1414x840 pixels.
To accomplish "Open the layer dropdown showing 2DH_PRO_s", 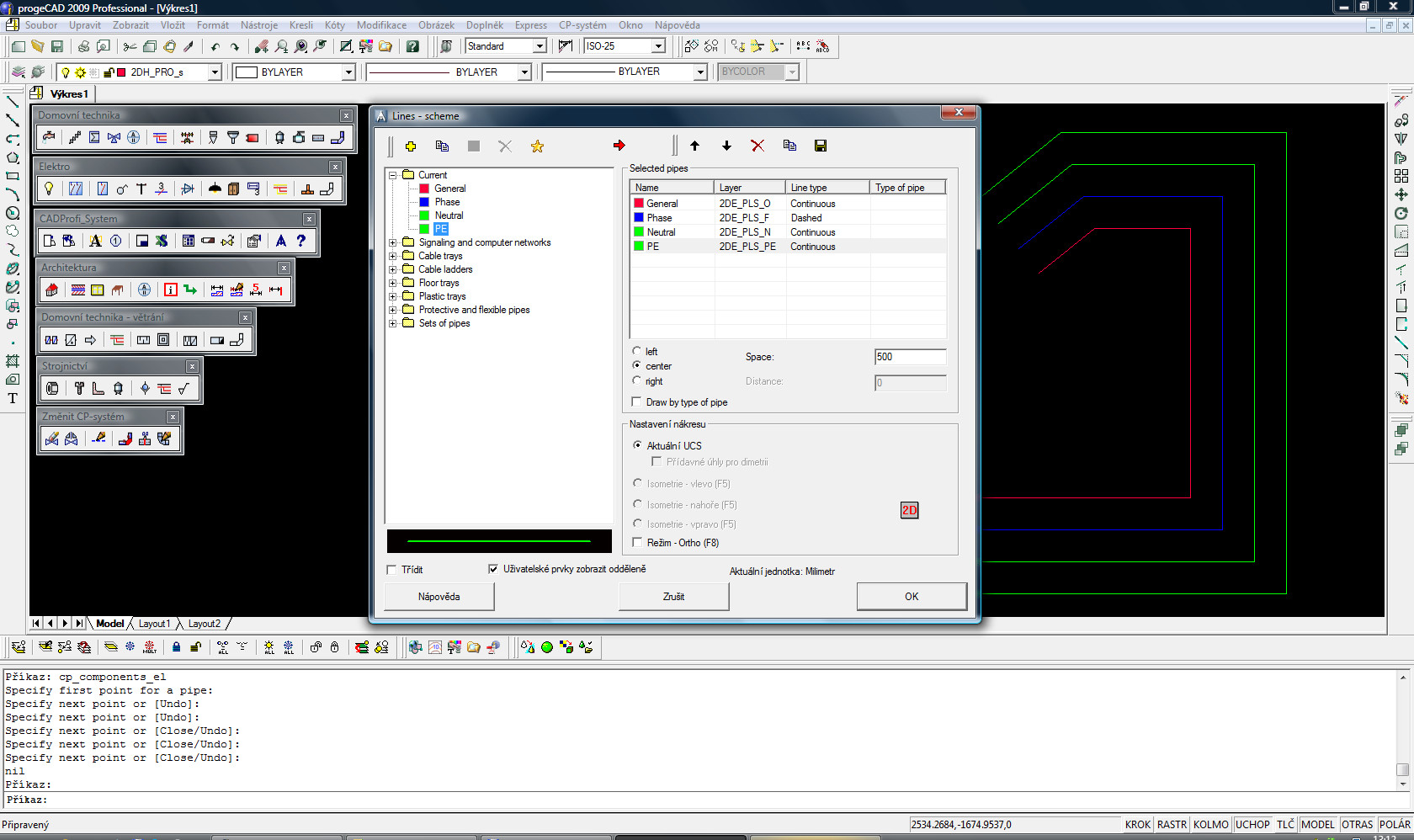I will click(215, 72).
